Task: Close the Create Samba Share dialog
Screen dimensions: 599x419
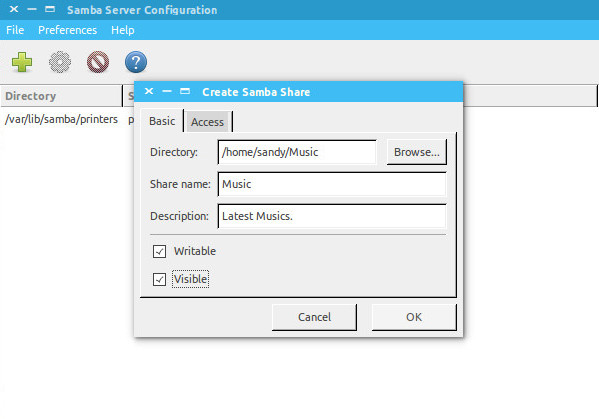Action: click(149, 91)
